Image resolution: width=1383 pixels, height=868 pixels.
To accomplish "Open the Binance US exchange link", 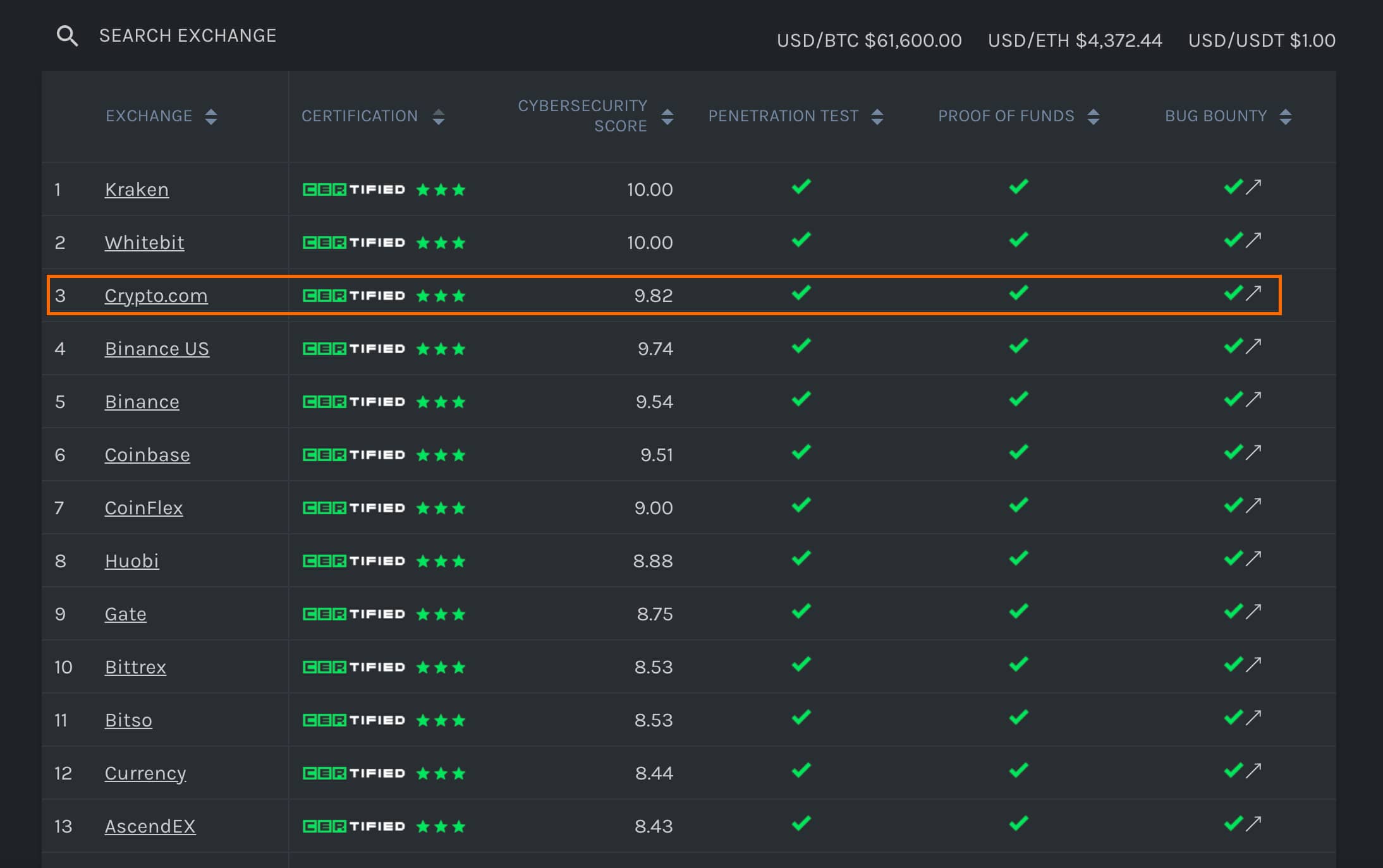I will 157,349.
